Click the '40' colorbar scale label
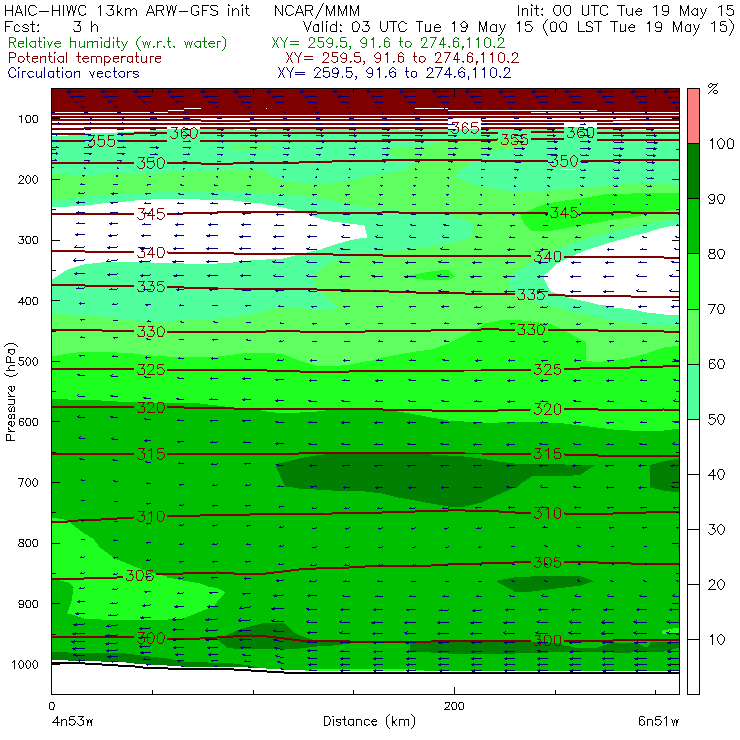 coord(716,475)
